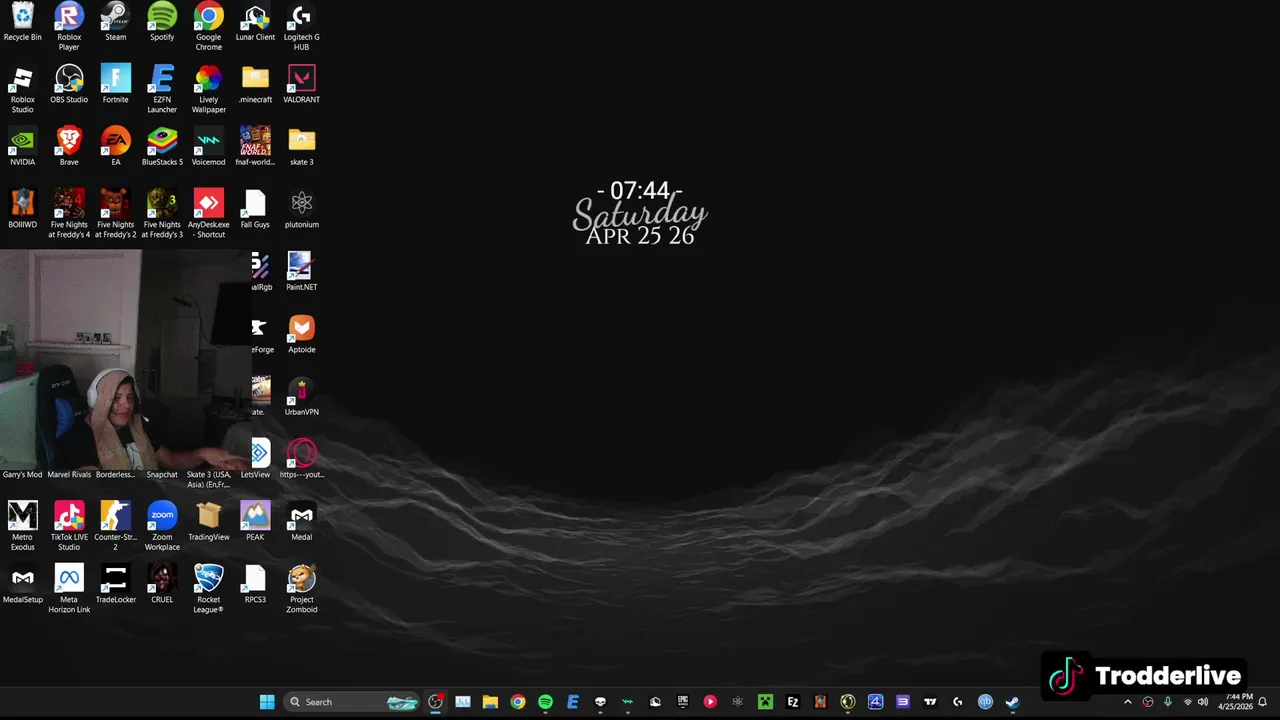The width and height of the screenshot is (1280, 720).
Task: Open Epic Games Launcher in taskbar
Action: click(x=683, y=702)
